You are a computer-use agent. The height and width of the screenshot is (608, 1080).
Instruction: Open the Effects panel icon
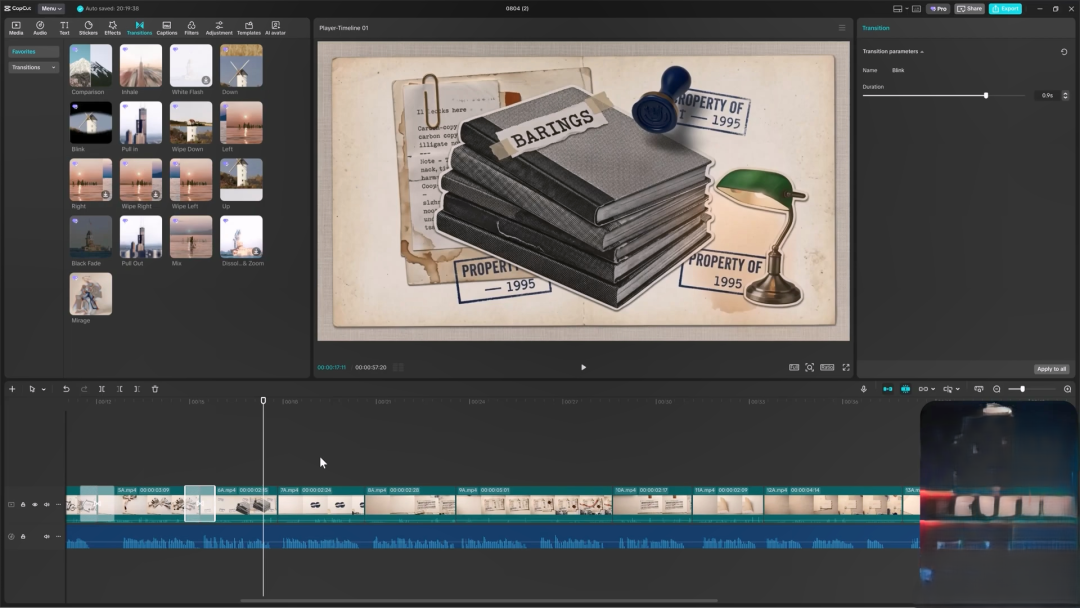[x=112, y=28]
